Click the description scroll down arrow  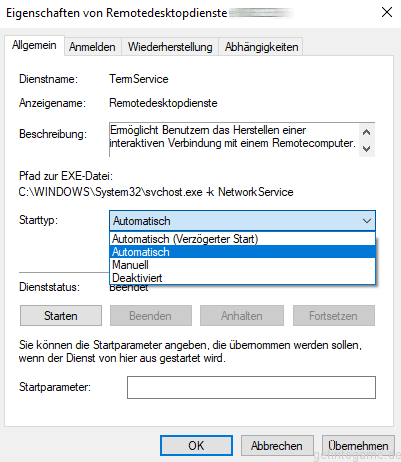point(367,149)
